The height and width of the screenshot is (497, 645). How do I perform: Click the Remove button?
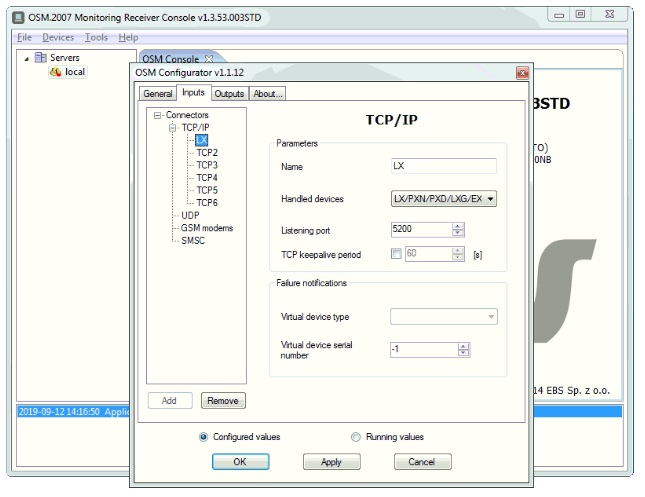(x=223, y=401)
